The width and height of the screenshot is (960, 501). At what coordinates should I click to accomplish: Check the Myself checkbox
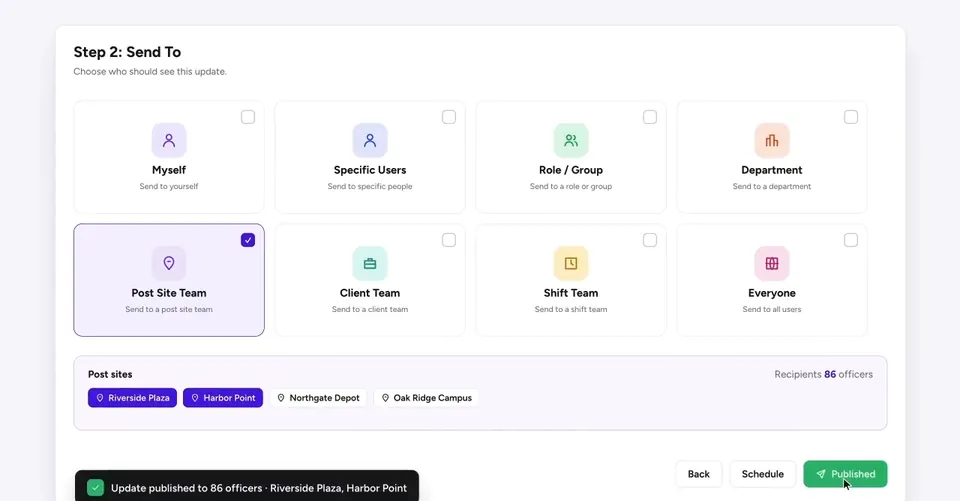point(248,117)
